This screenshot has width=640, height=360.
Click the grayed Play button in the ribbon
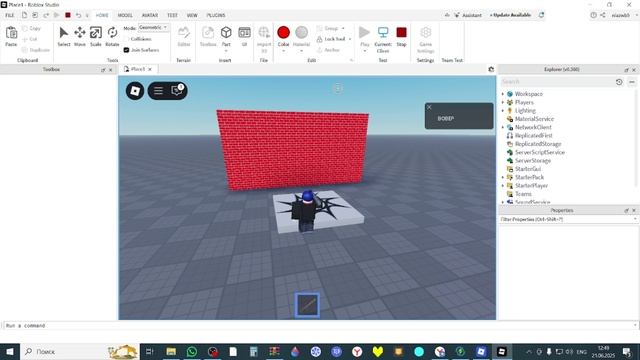point(364,32)
